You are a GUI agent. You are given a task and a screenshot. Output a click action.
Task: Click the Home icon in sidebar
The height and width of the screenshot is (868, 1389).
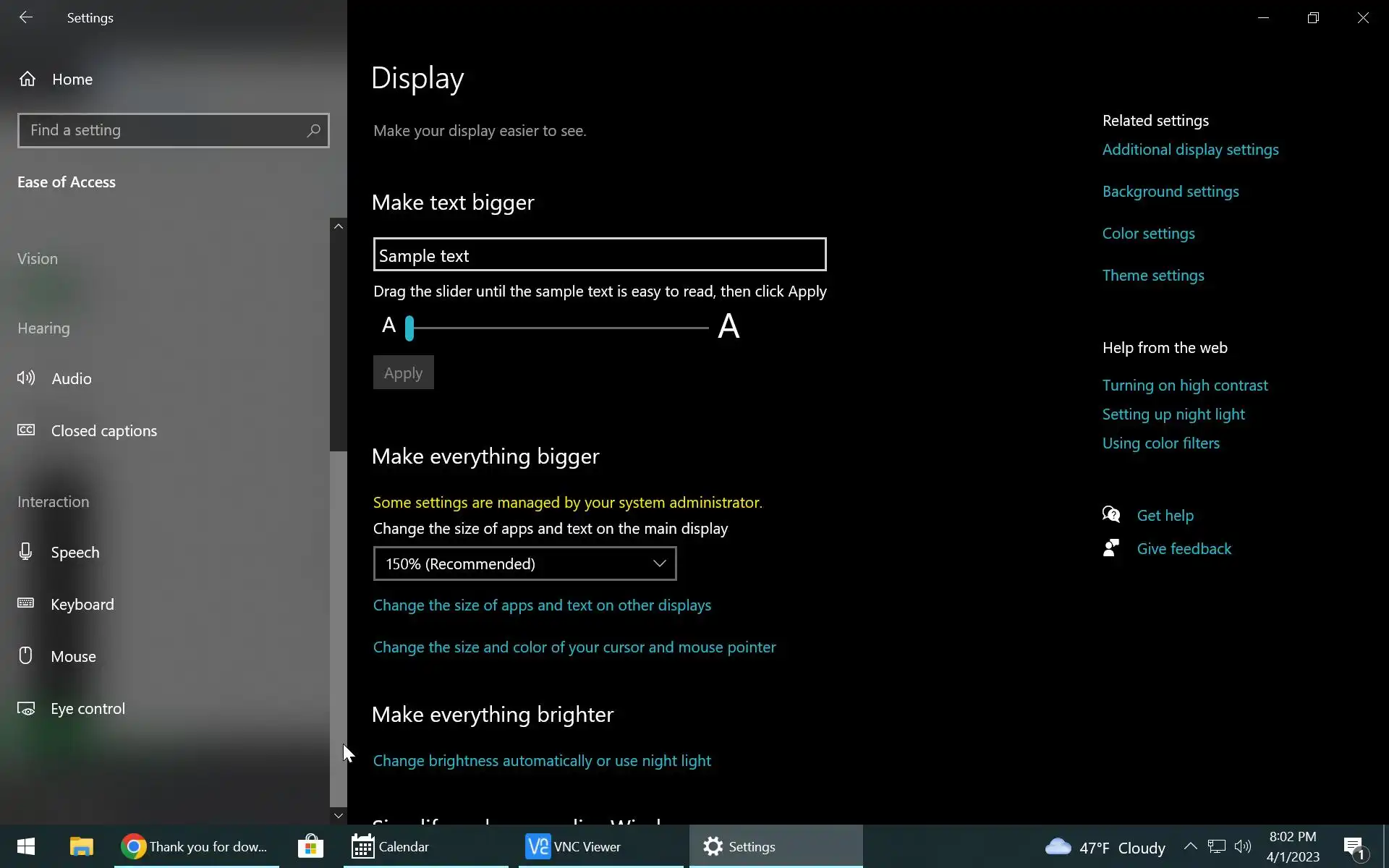tap(27, 79)
